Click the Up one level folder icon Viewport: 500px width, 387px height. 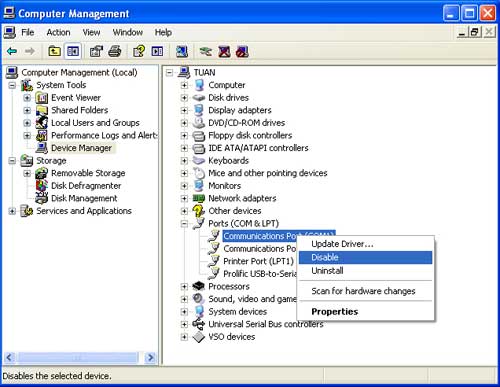pos(54,51)
